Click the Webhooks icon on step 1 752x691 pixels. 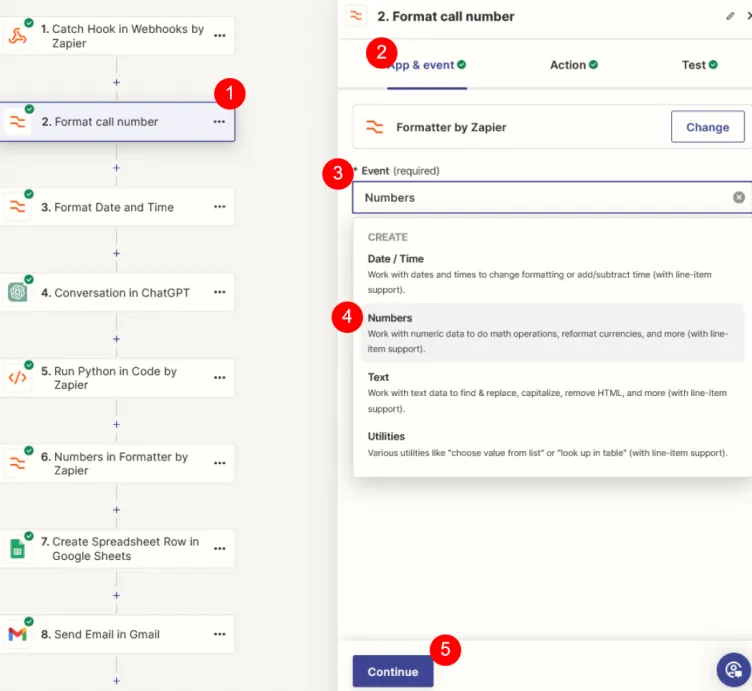pos(18,36)
